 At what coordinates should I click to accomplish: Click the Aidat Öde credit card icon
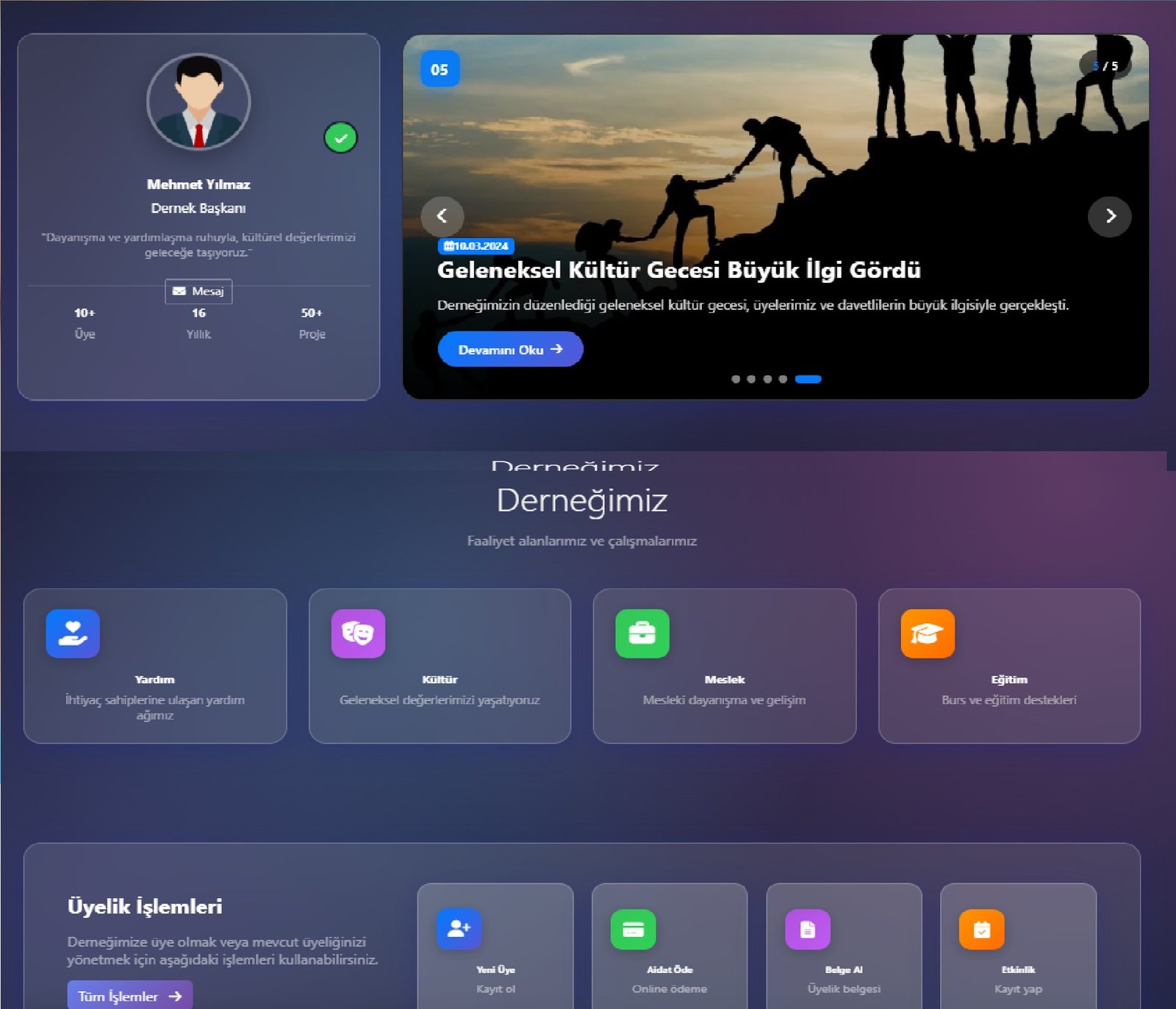pyautogui.click(x=633, y=929)
